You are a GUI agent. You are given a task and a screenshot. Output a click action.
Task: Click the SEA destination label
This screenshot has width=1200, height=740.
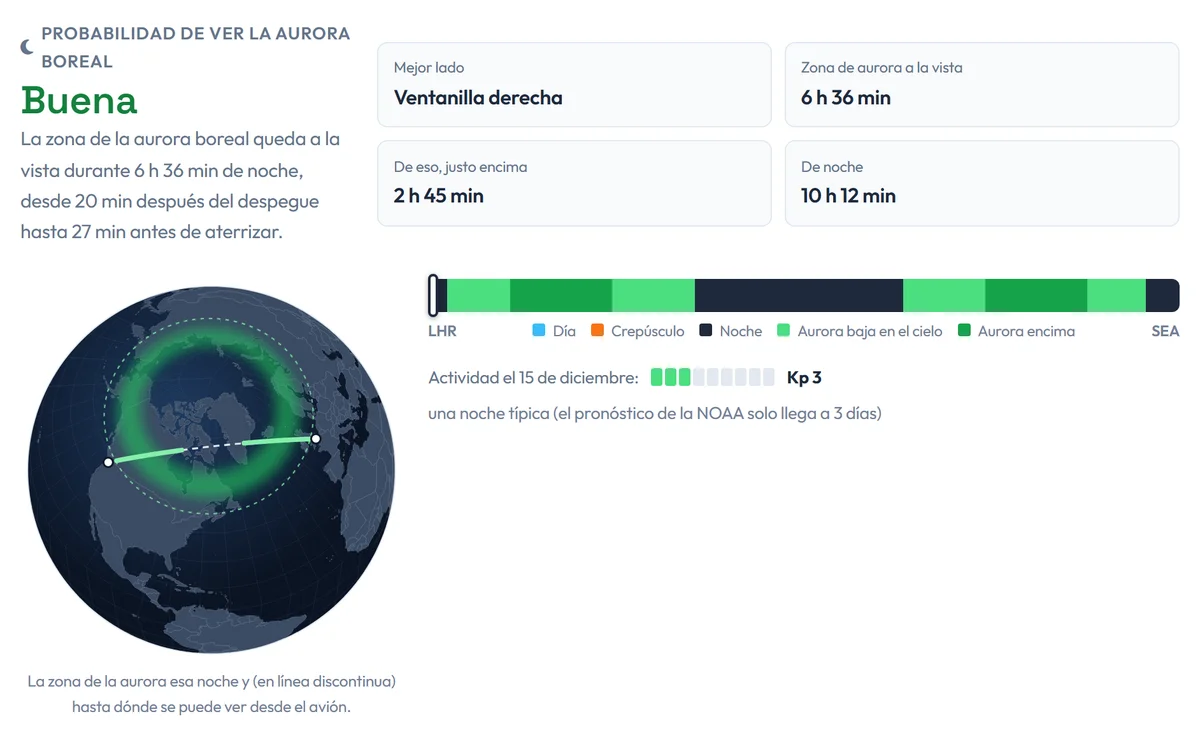tap(1165, 331)
